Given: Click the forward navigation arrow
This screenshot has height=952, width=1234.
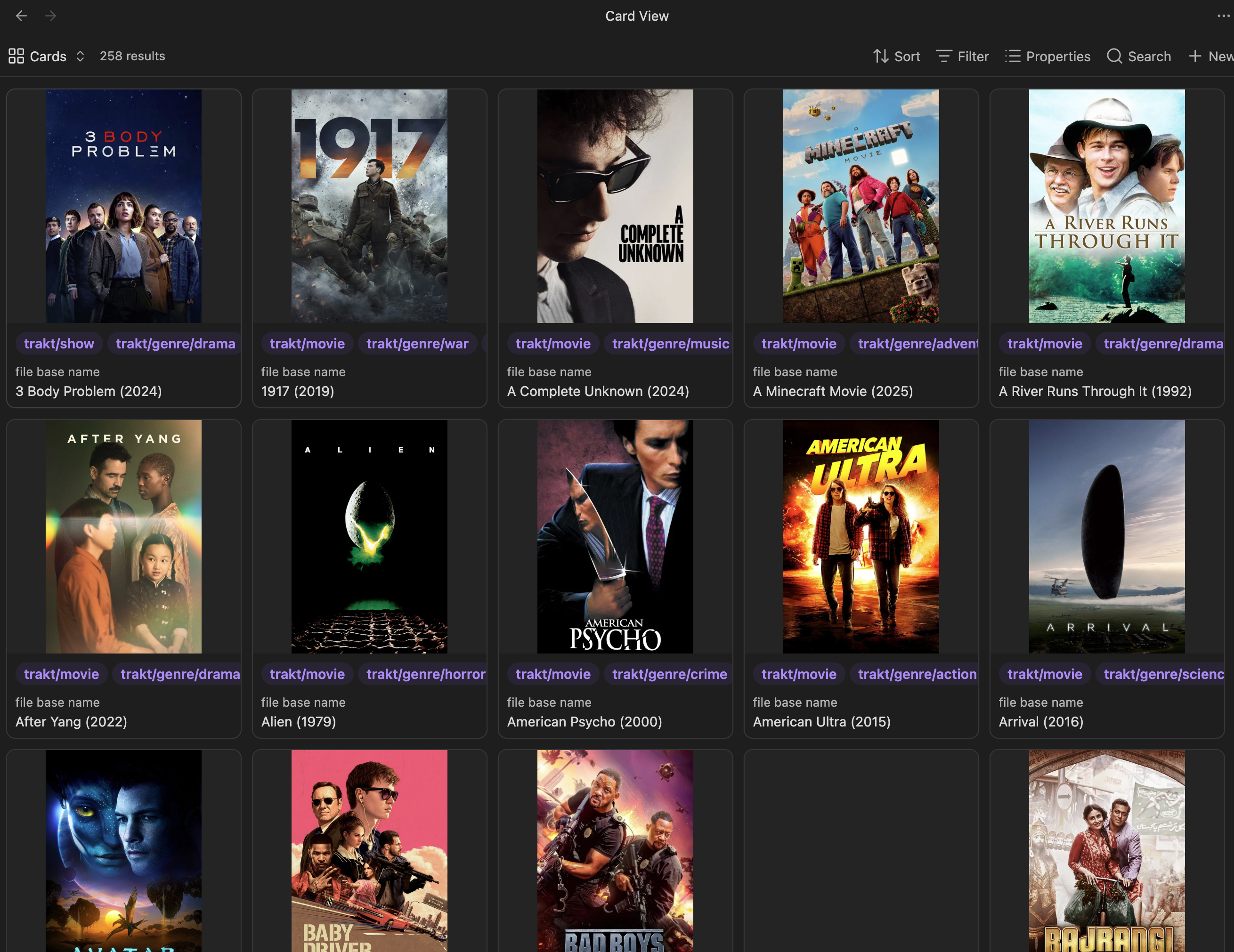Looking at the screenshot, I should pyautogui.click(x=51, y=16).
